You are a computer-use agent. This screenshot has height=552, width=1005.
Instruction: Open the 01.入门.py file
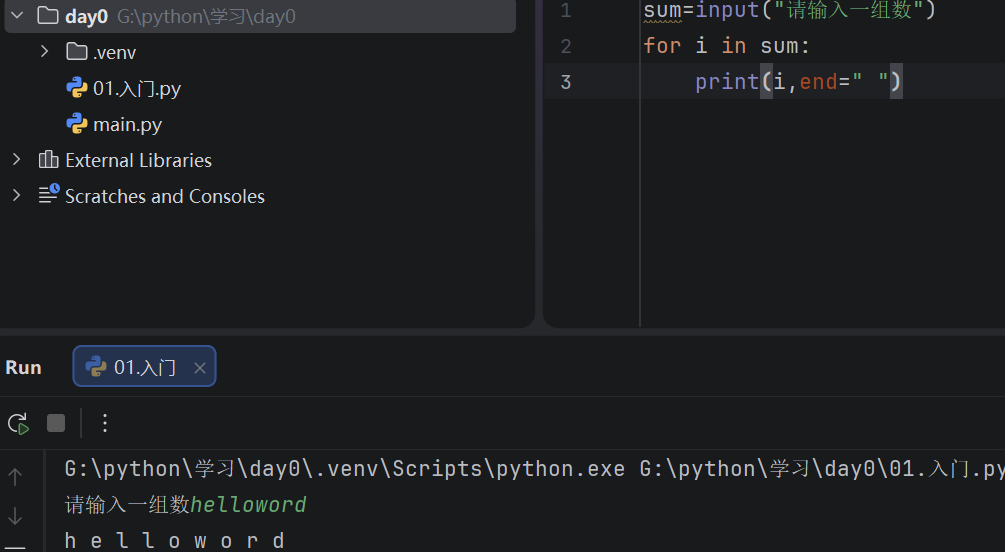[137, 88]
